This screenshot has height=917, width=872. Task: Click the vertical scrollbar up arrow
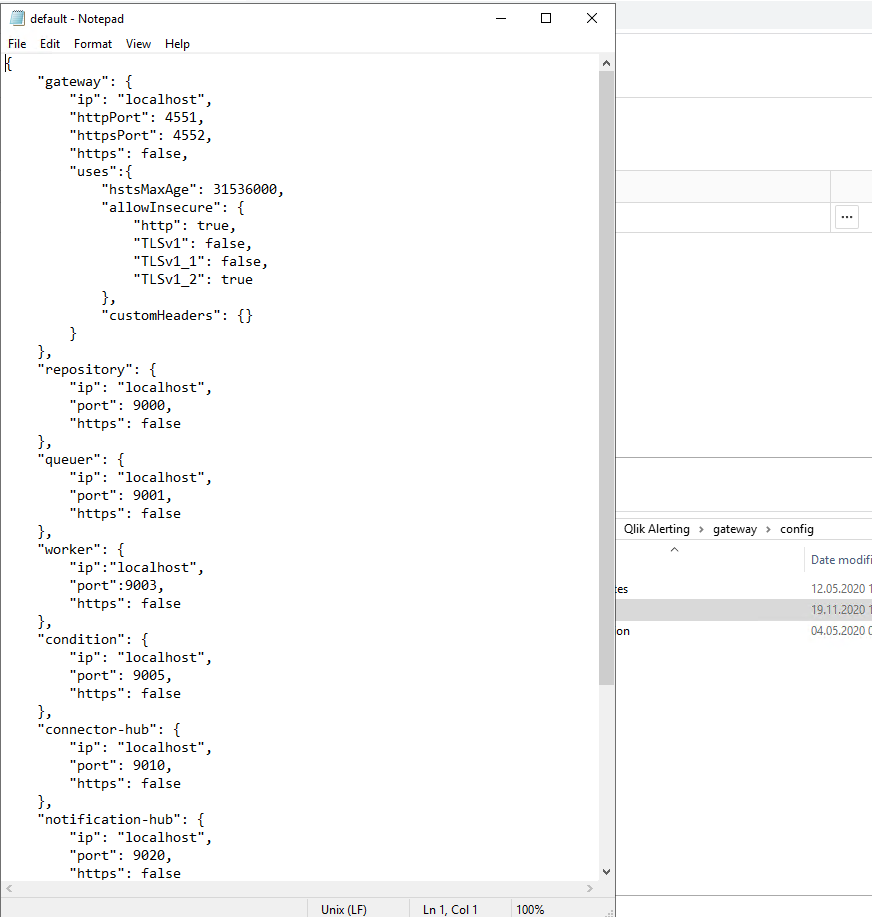[x=606, y=63]
